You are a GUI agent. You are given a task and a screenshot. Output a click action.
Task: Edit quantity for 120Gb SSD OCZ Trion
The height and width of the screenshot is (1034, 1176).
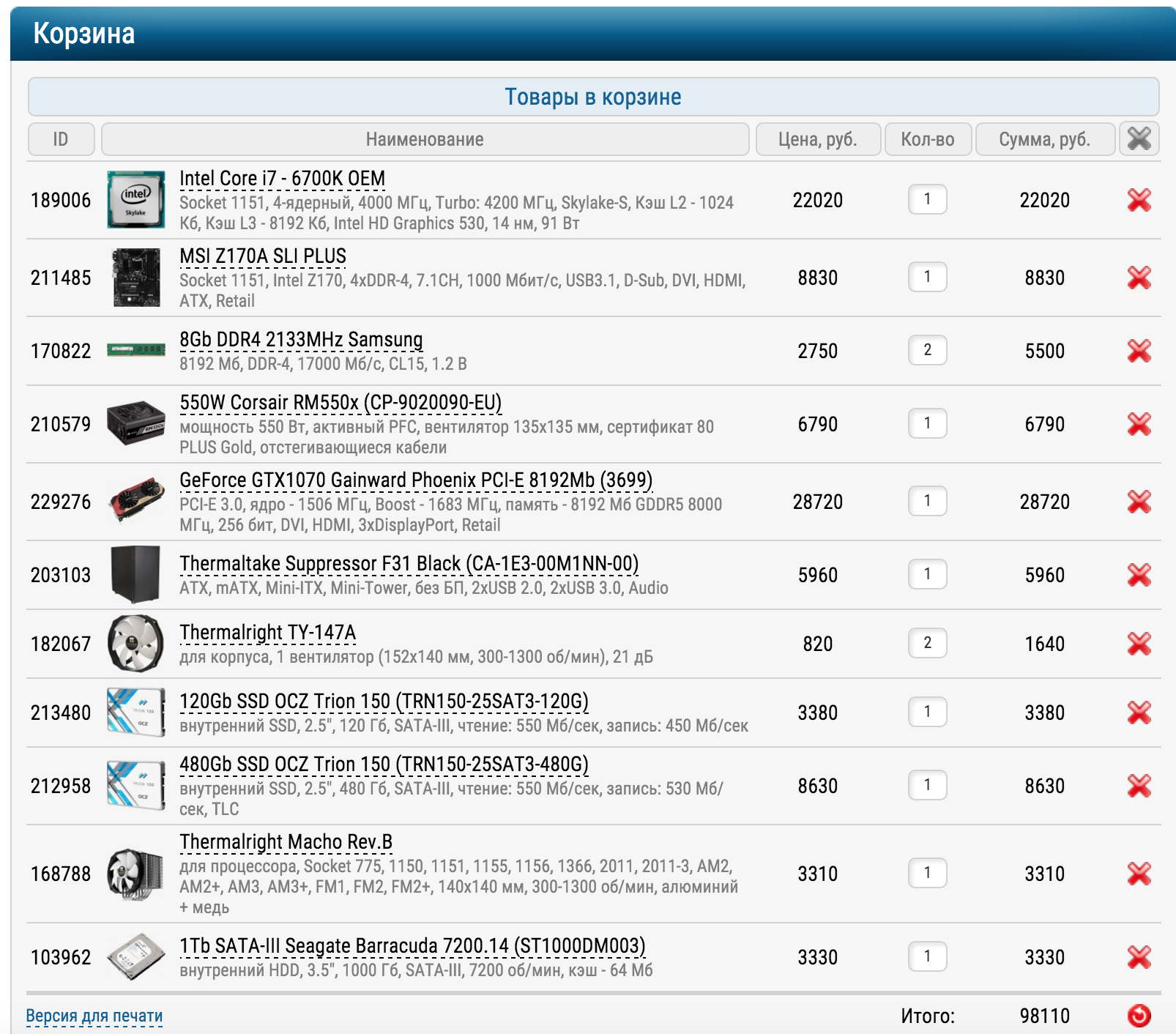927,712
